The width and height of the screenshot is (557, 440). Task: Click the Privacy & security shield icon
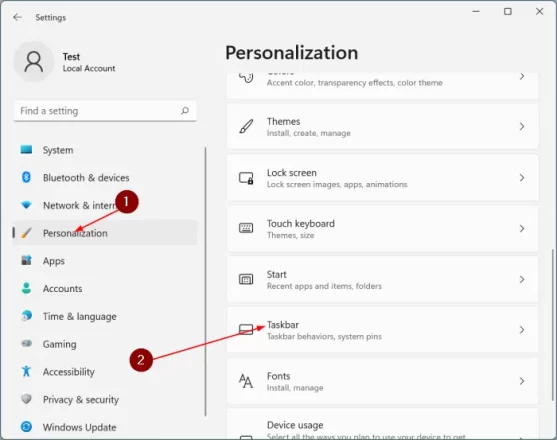(26, 399)
